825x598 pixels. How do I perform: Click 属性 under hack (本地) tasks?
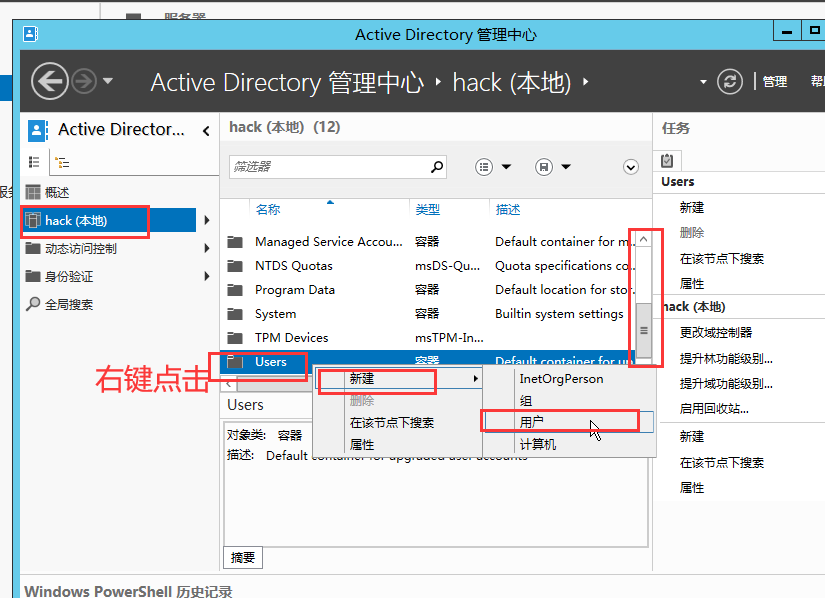[x=691, y=488]
